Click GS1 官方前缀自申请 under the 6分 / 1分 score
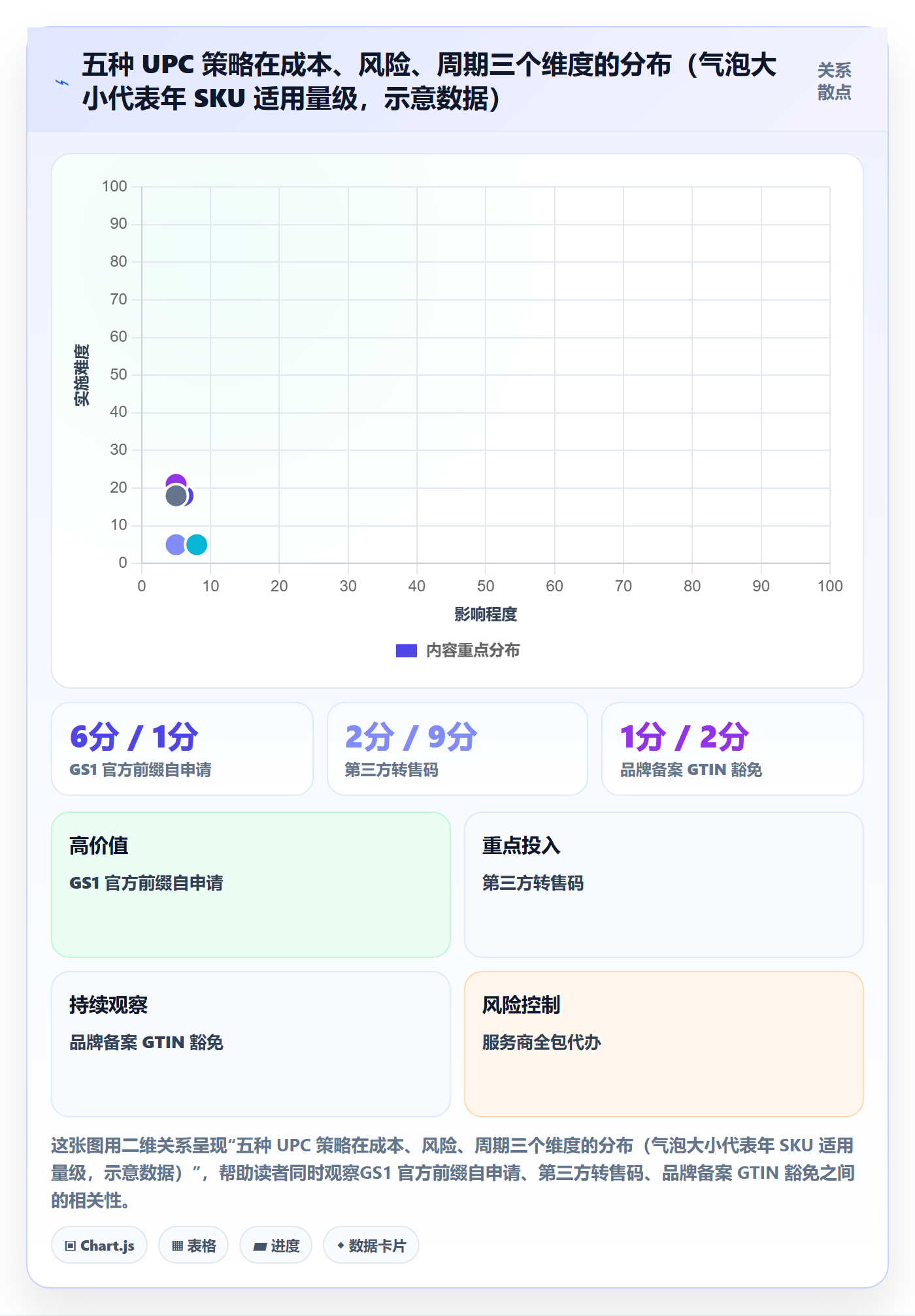Screen dimensions: 915x1316 coord(141,770)
